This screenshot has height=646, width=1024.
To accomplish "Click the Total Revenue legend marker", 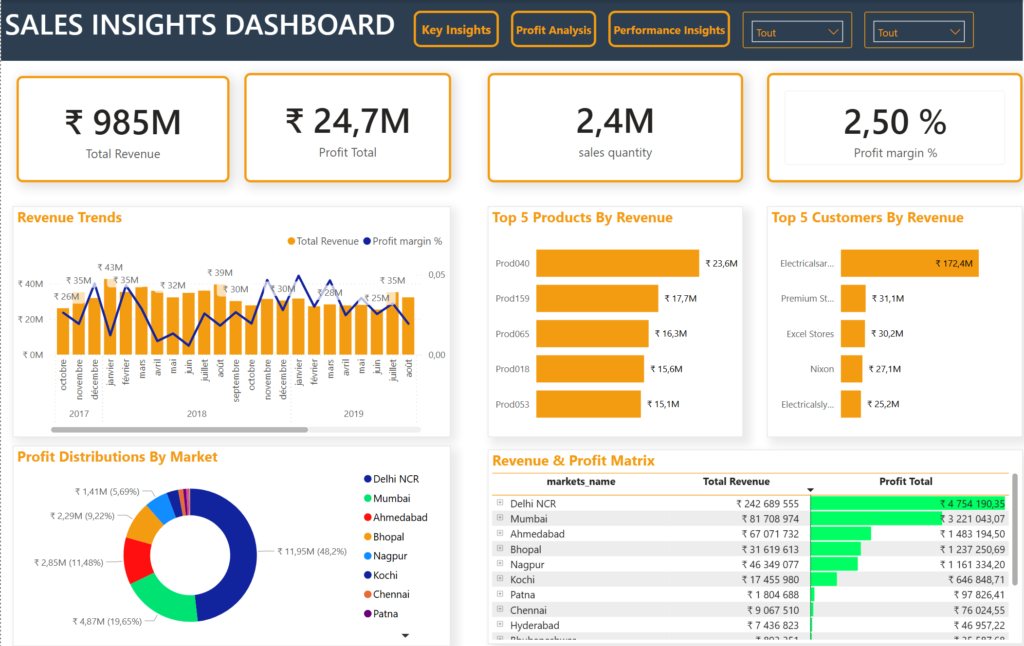I will click(291, 241).
